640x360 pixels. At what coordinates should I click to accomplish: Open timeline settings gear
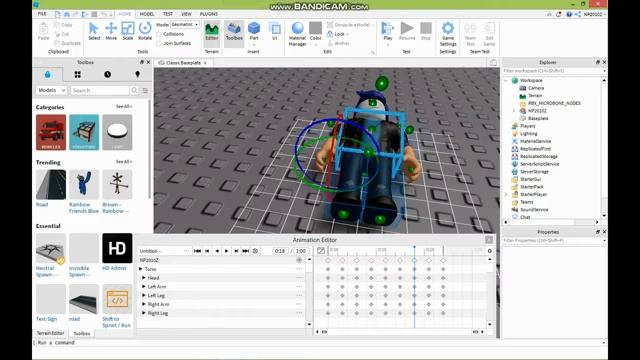click(x=490, y=251)
